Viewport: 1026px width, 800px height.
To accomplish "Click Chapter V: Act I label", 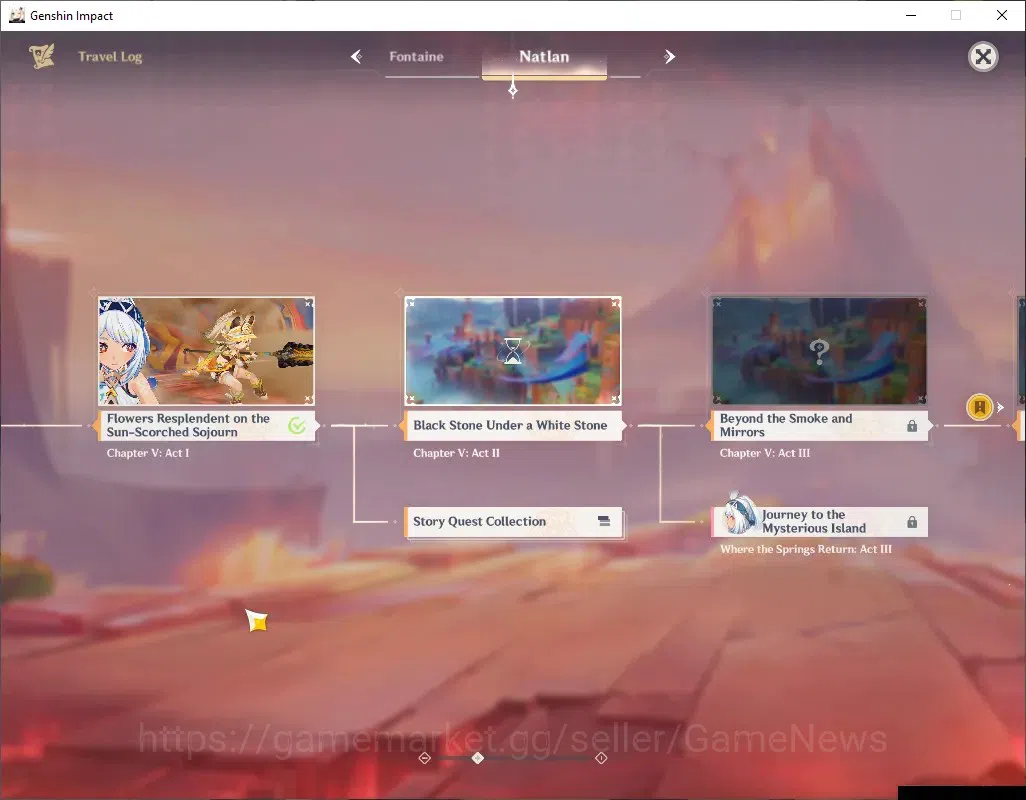I will (x=148, y=453).
